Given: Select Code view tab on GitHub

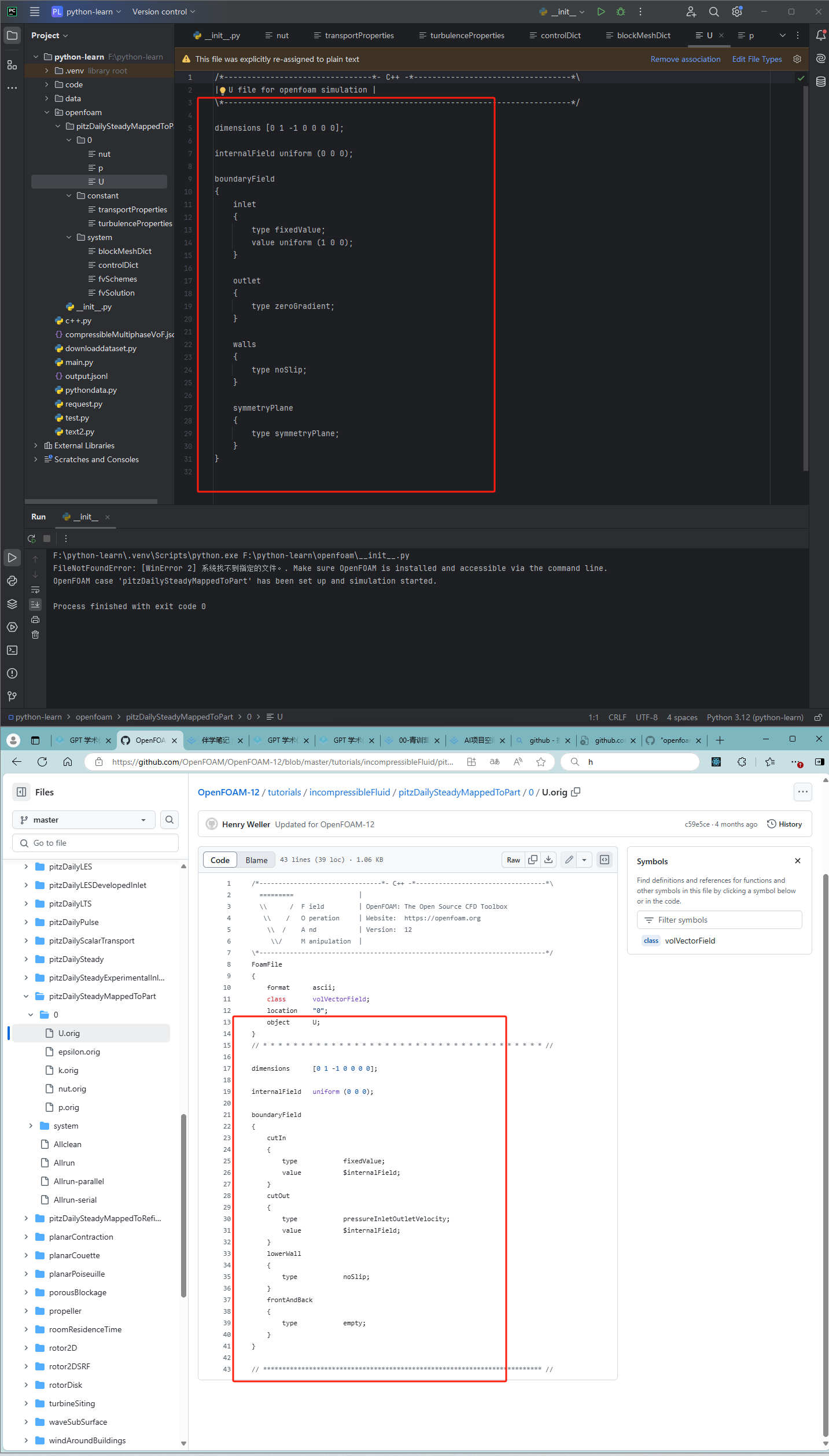Looking at the screenshot, I should (220, 860).
